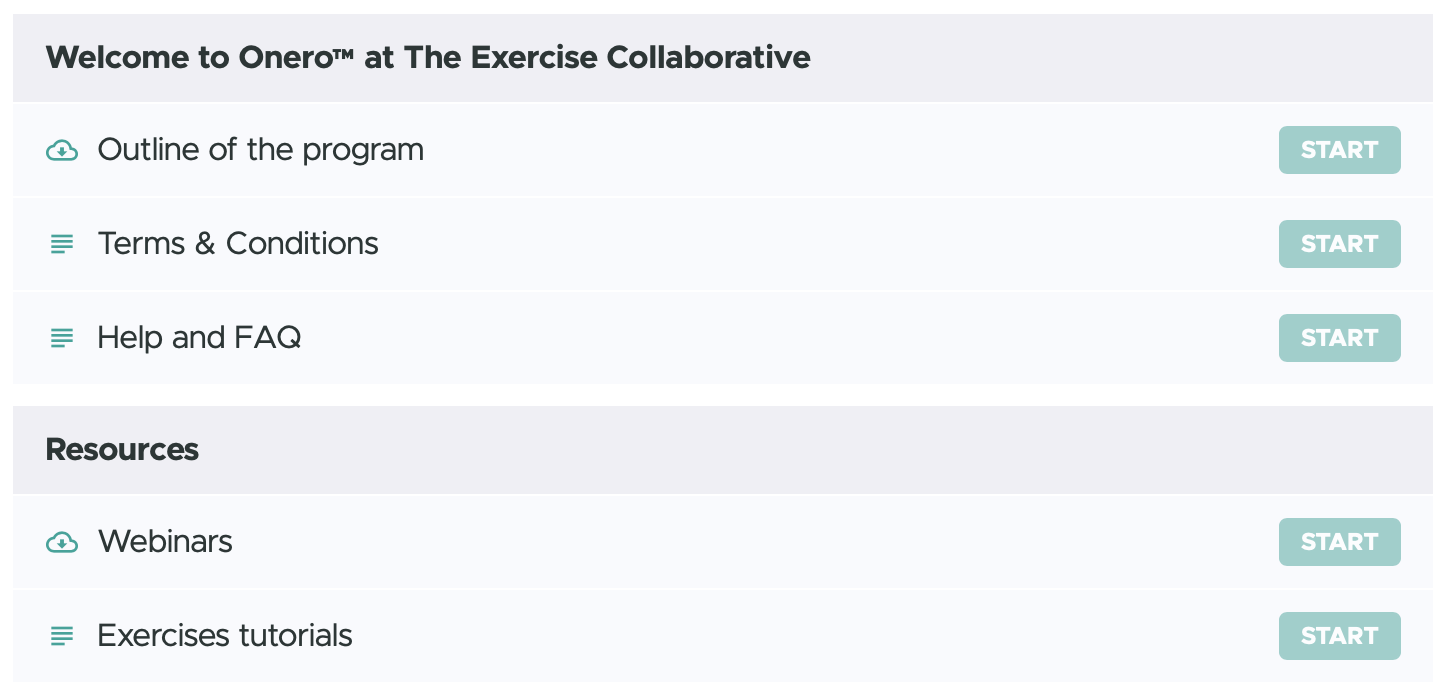This screenshot has width=1446, height=700.
Task: Click the text lines icon beside Help and FAQ
Action: pyautogui.click(x=62, y=338)
